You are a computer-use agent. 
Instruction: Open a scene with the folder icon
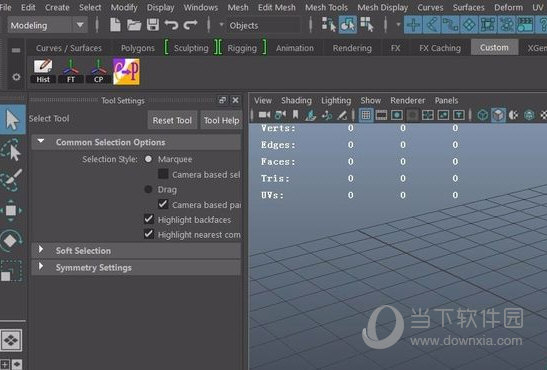134,25
